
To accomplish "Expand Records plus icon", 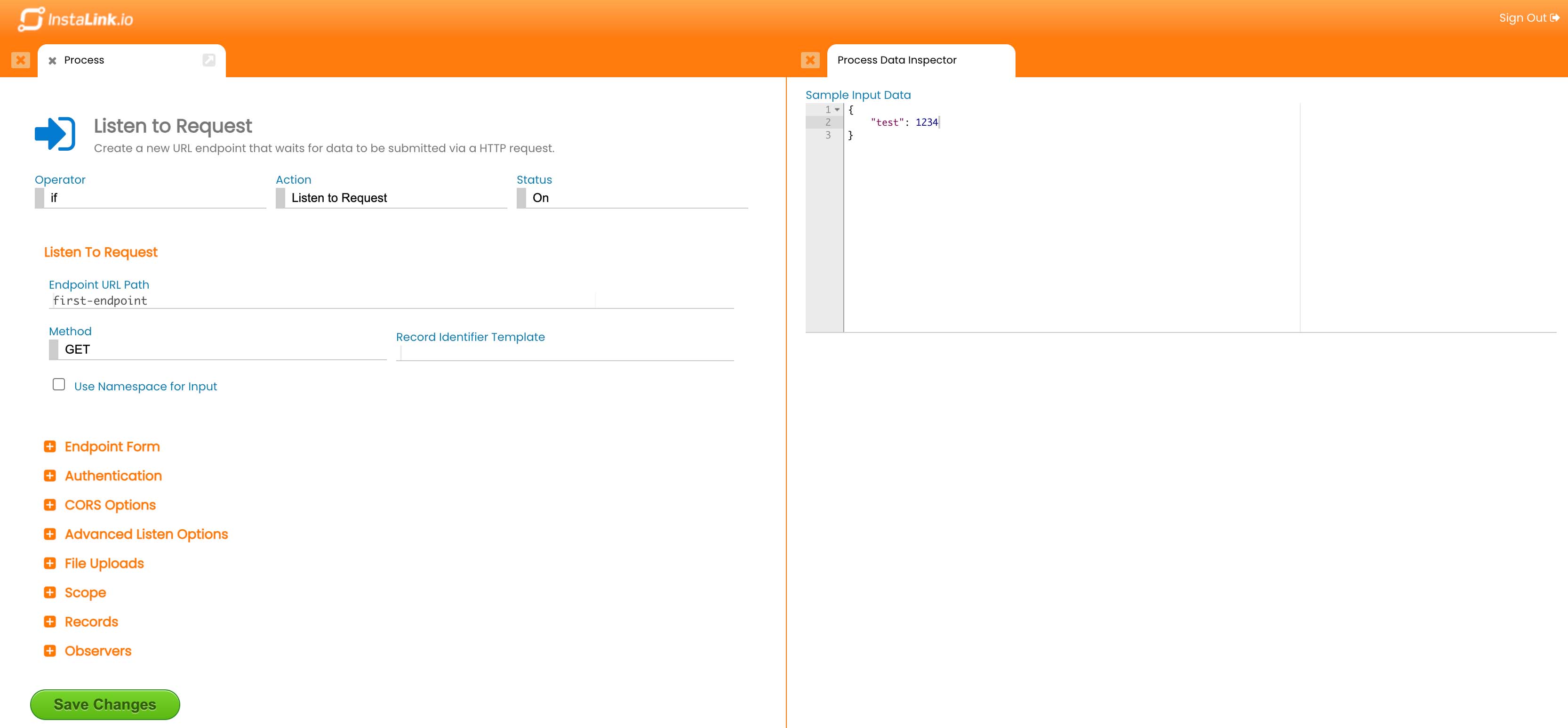I will click(x=50, y=622).
